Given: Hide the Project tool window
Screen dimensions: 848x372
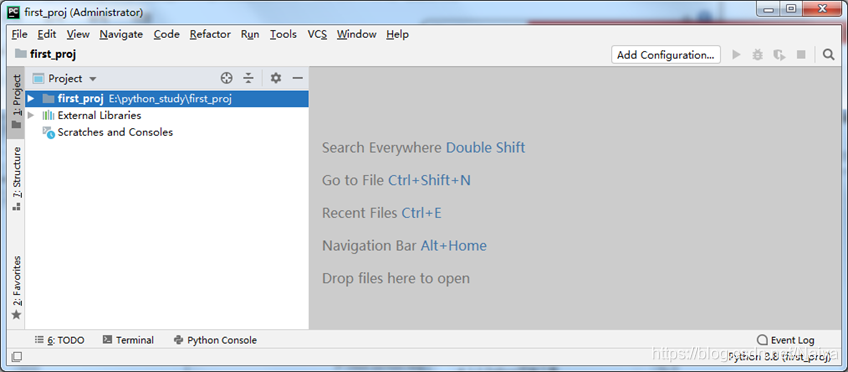Looking at the screenshot, I should pos(297,78).
